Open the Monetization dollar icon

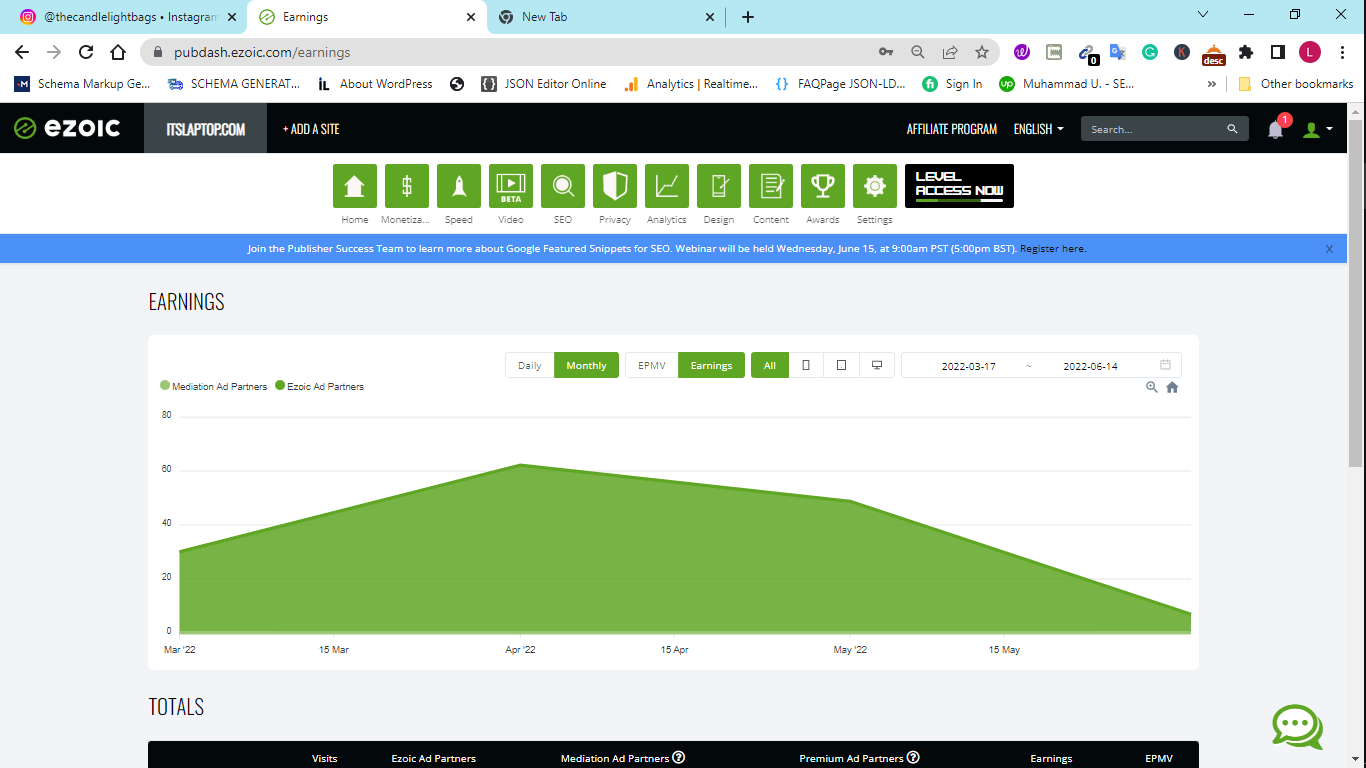pyautogui.click(x=406, y=186)
